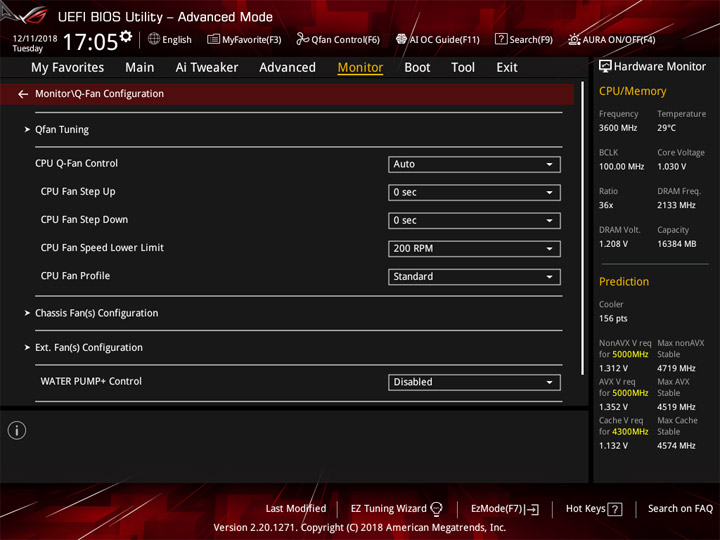Open the CPU Q-Fan Control dropdown
This screenshot has height=540, width=720.
pos(474,164)
